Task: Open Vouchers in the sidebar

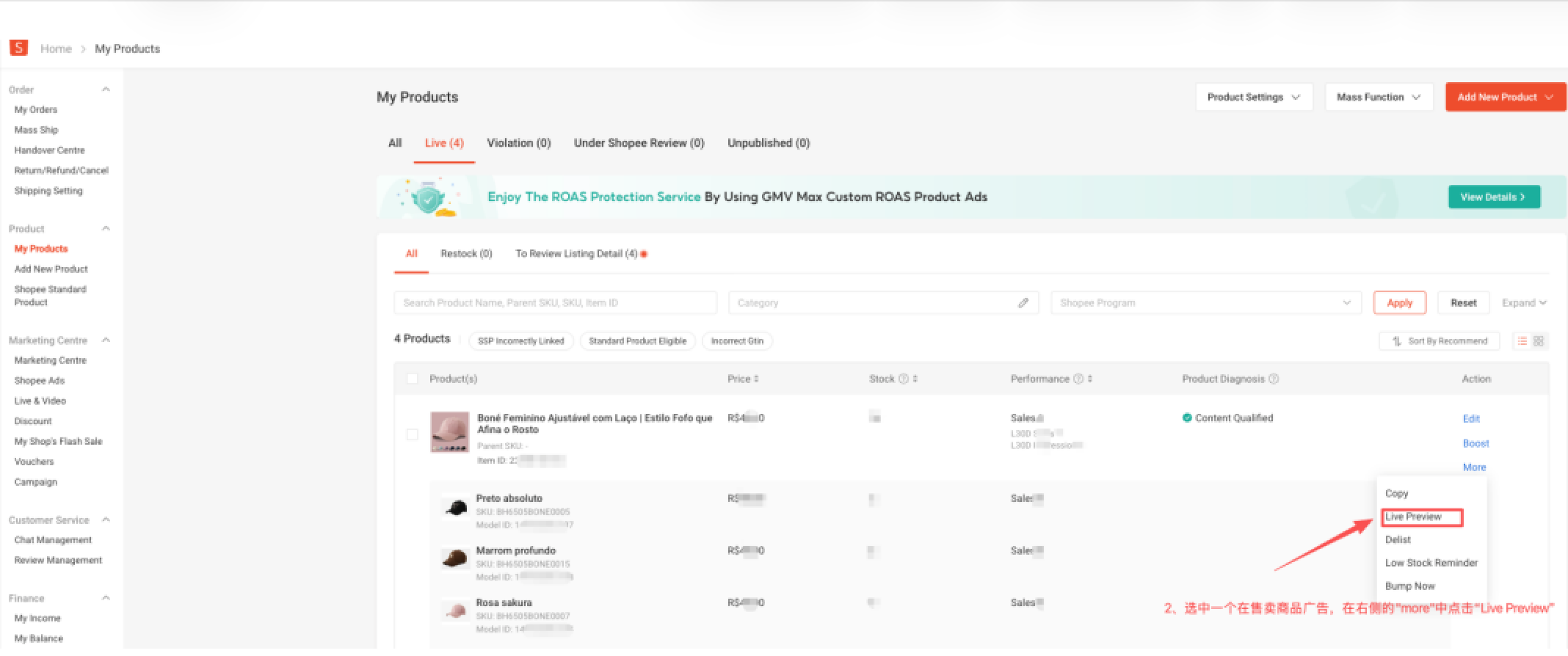Action: (34, 462)
